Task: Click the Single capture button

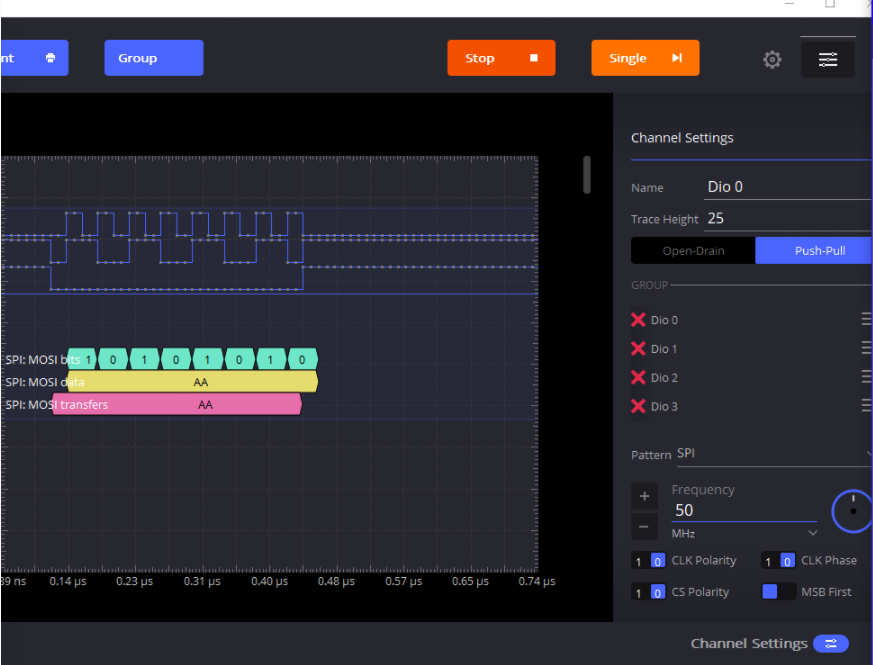Action: click(x=645, y=58)
